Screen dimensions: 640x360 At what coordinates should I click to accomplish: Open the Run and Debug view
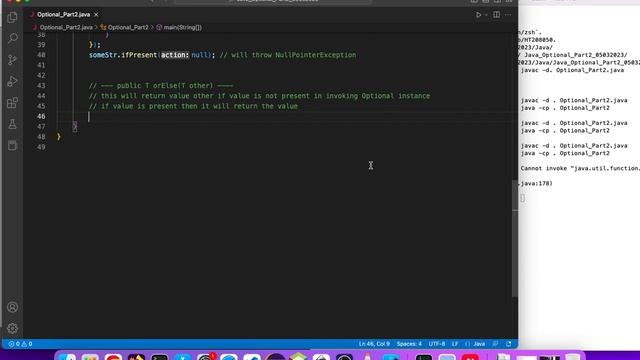[x=12, y=81]
